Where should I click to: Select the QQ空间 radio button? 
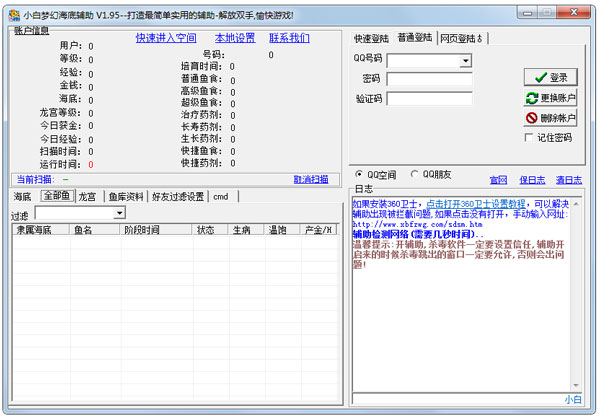point(359,174)
